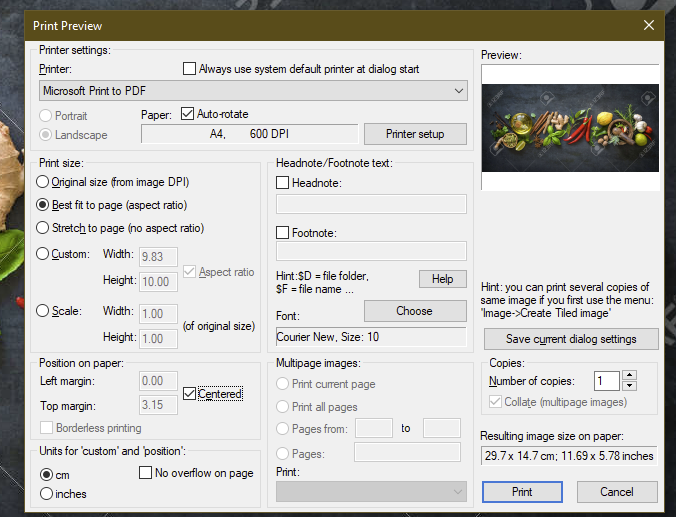Click the Left margin 0.00 field
Image resolution: width=676 pixels, height=517 pixels.
(158, 381)
